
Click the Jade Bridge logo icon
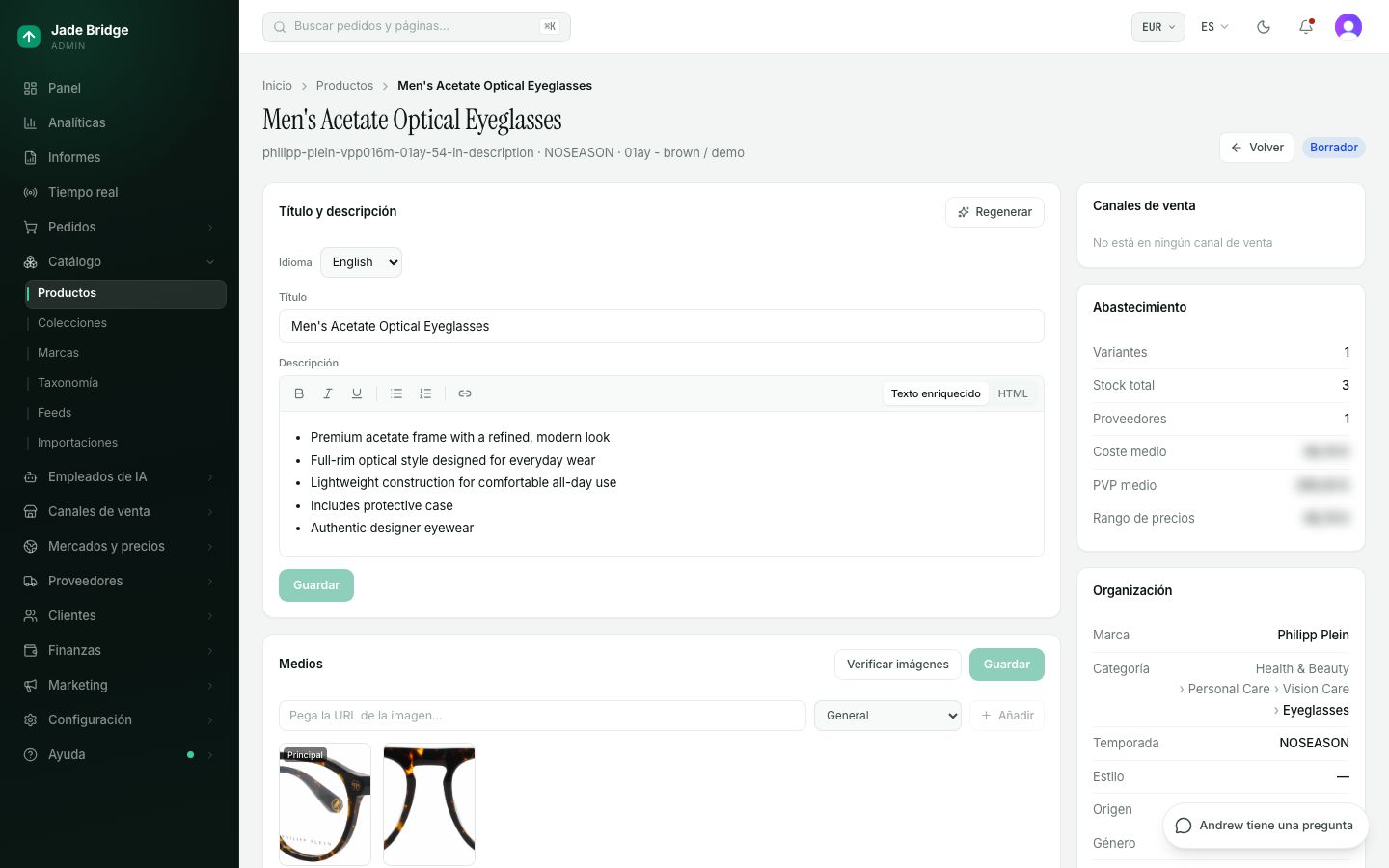(x=29, y=37)
